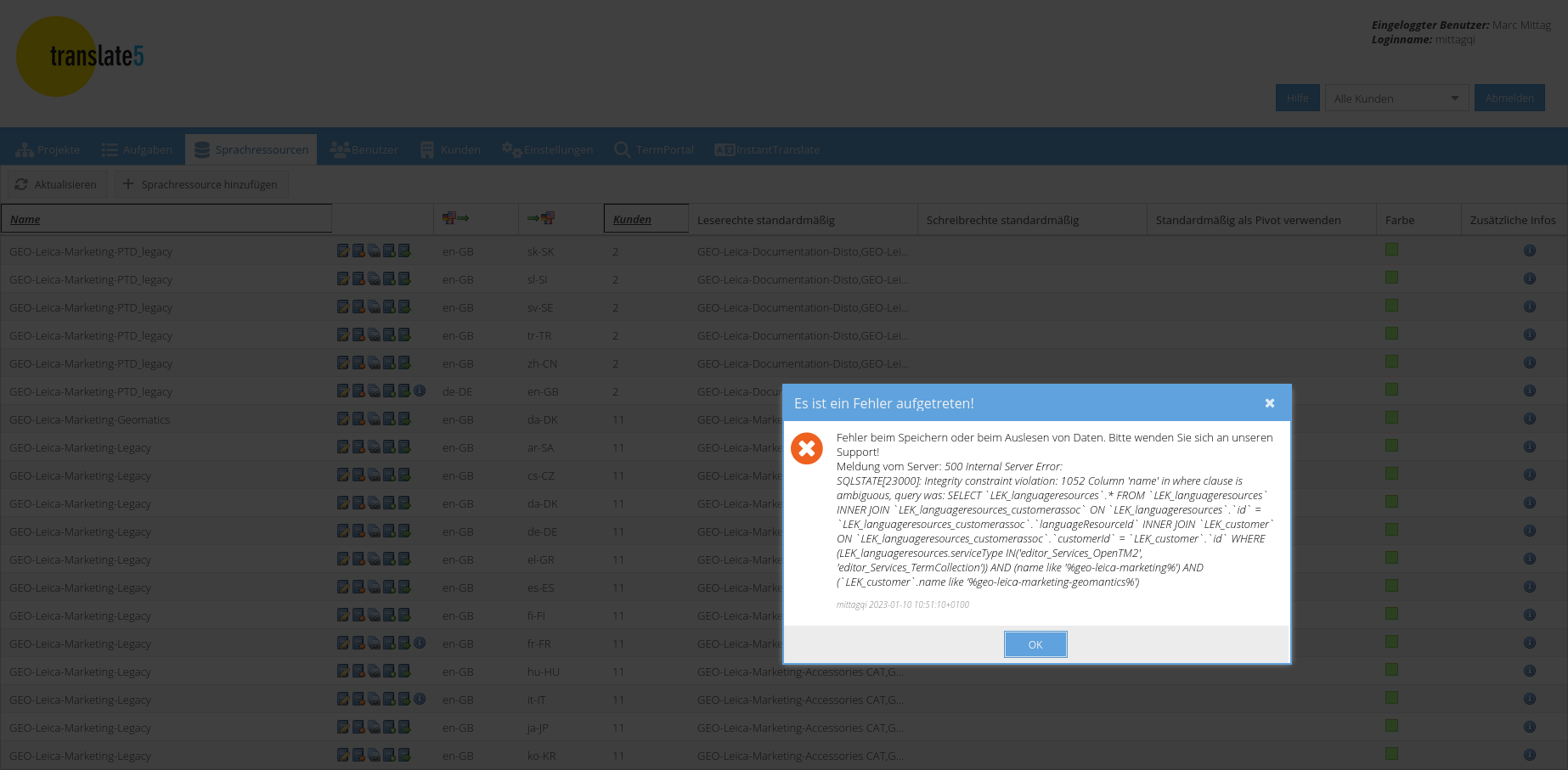1568x770 pixels.
Task: Click the source language column header icon
Action: [456, 219]
